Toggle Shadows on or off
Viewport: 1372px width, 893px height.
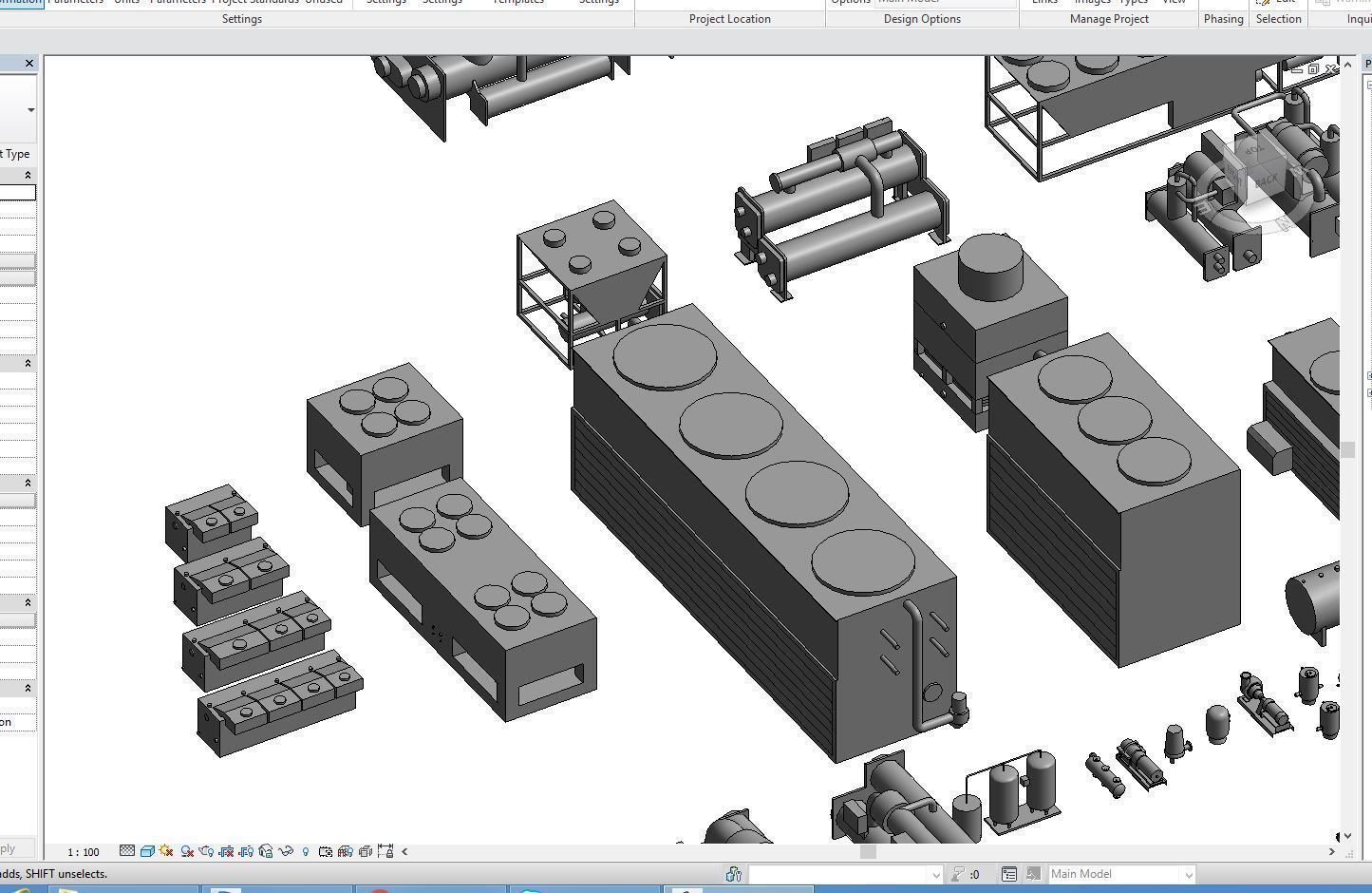[186, 851]
